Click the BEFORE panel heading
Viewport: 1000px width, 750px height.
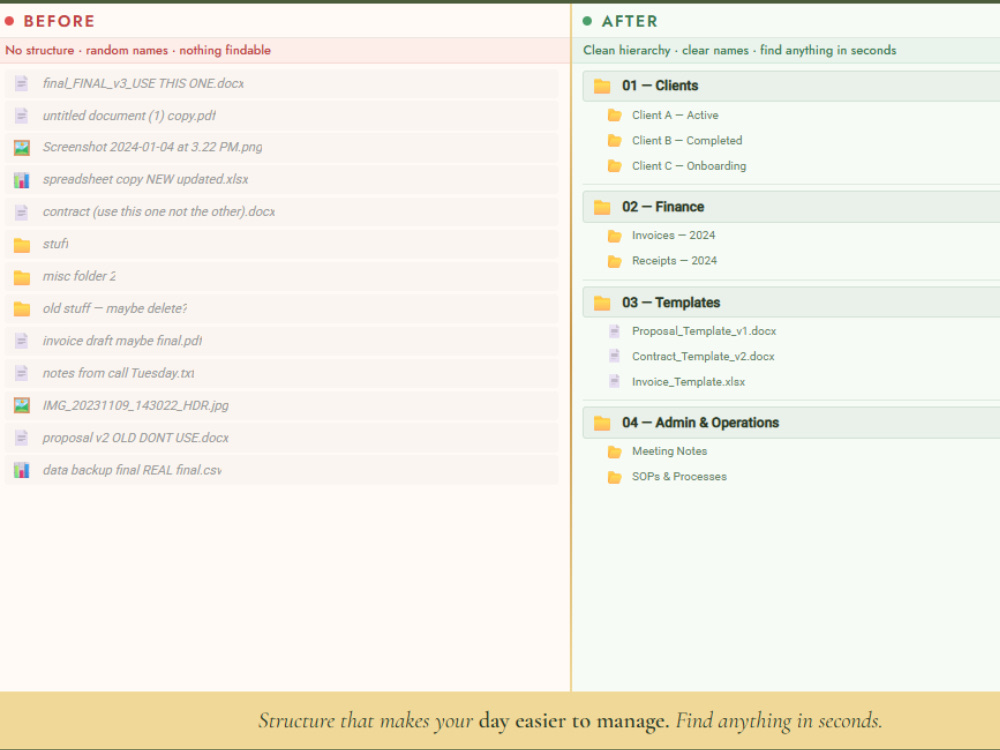click(59, 21)
